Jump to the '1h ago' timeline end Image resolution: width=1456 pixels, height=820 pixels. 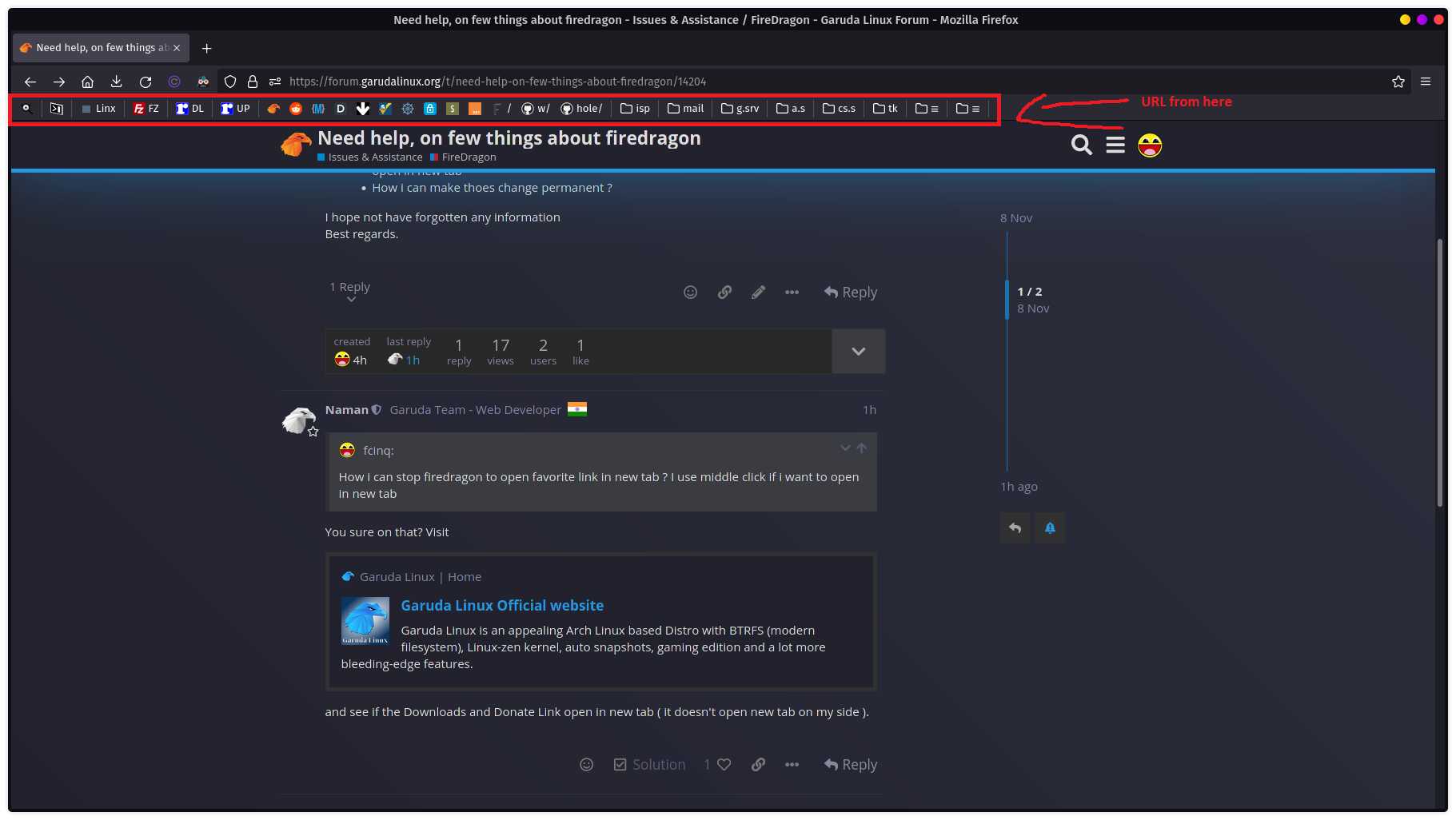click(x=1019, y=487)
